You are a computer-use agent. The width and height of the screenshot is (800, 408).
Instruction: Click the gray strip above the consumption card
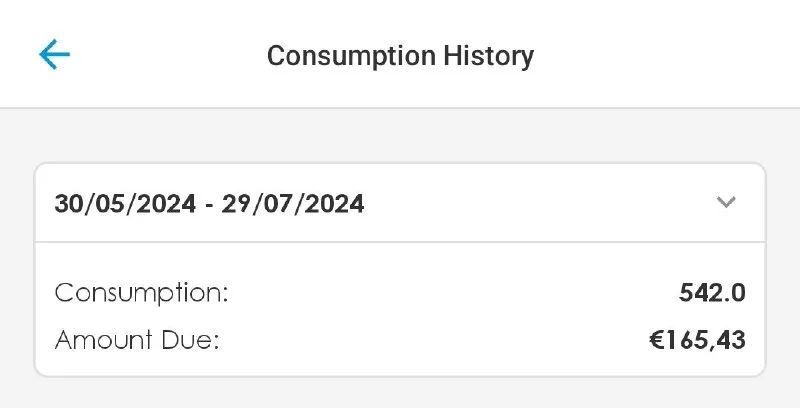point(400,135)
